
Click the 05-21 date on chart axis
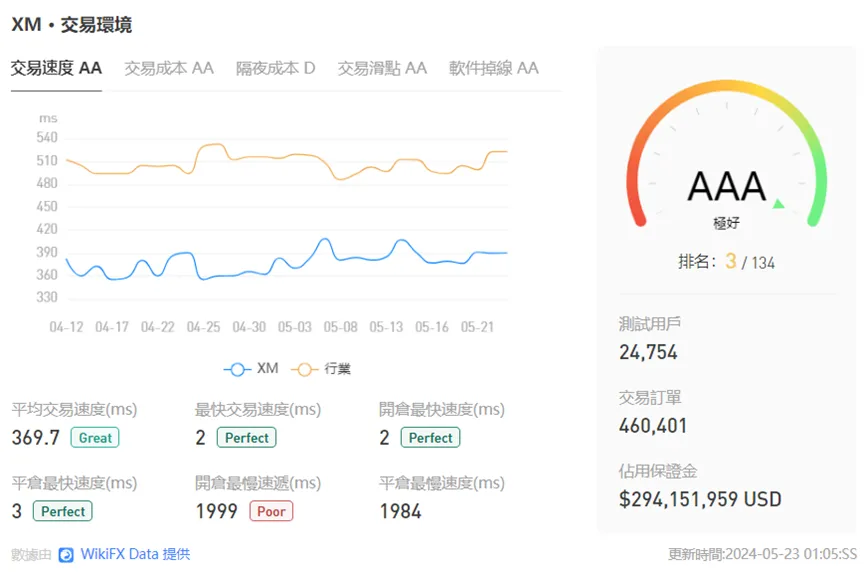pos(477,327)
